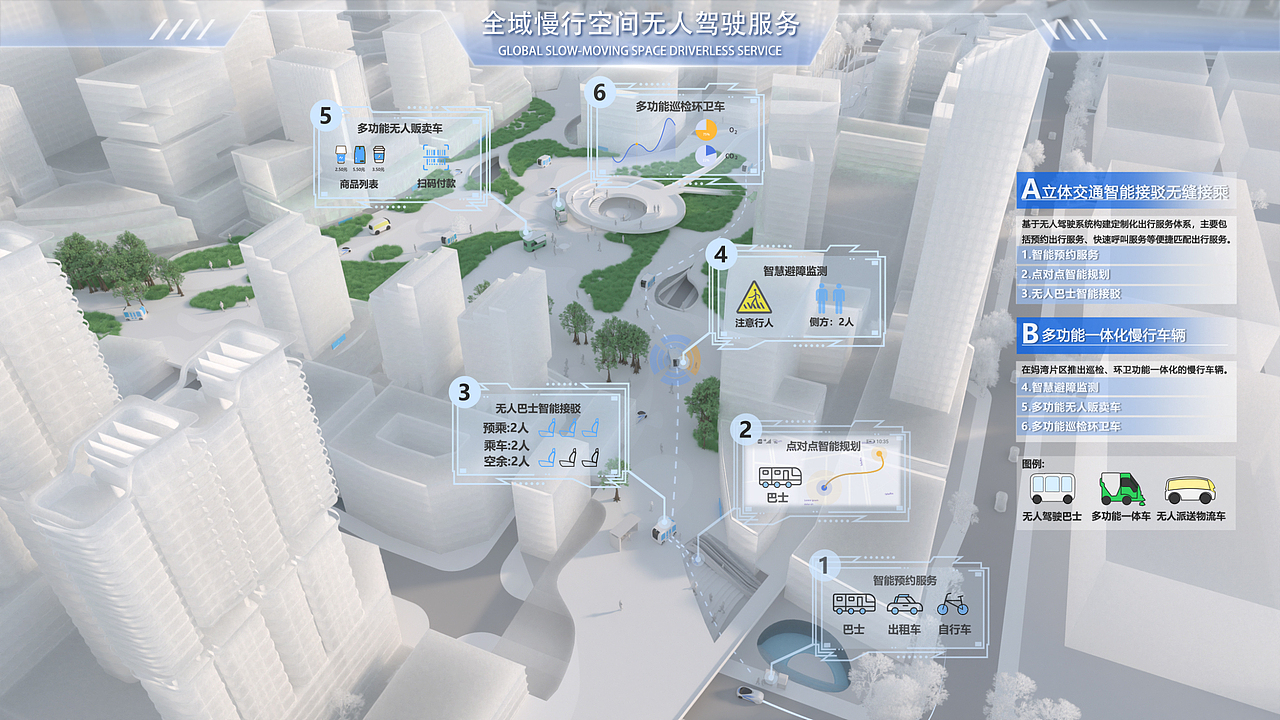Screen dimensions: 1280x720
Task: Click the blue CO₂ pie chart
Action: click(706, 155)
